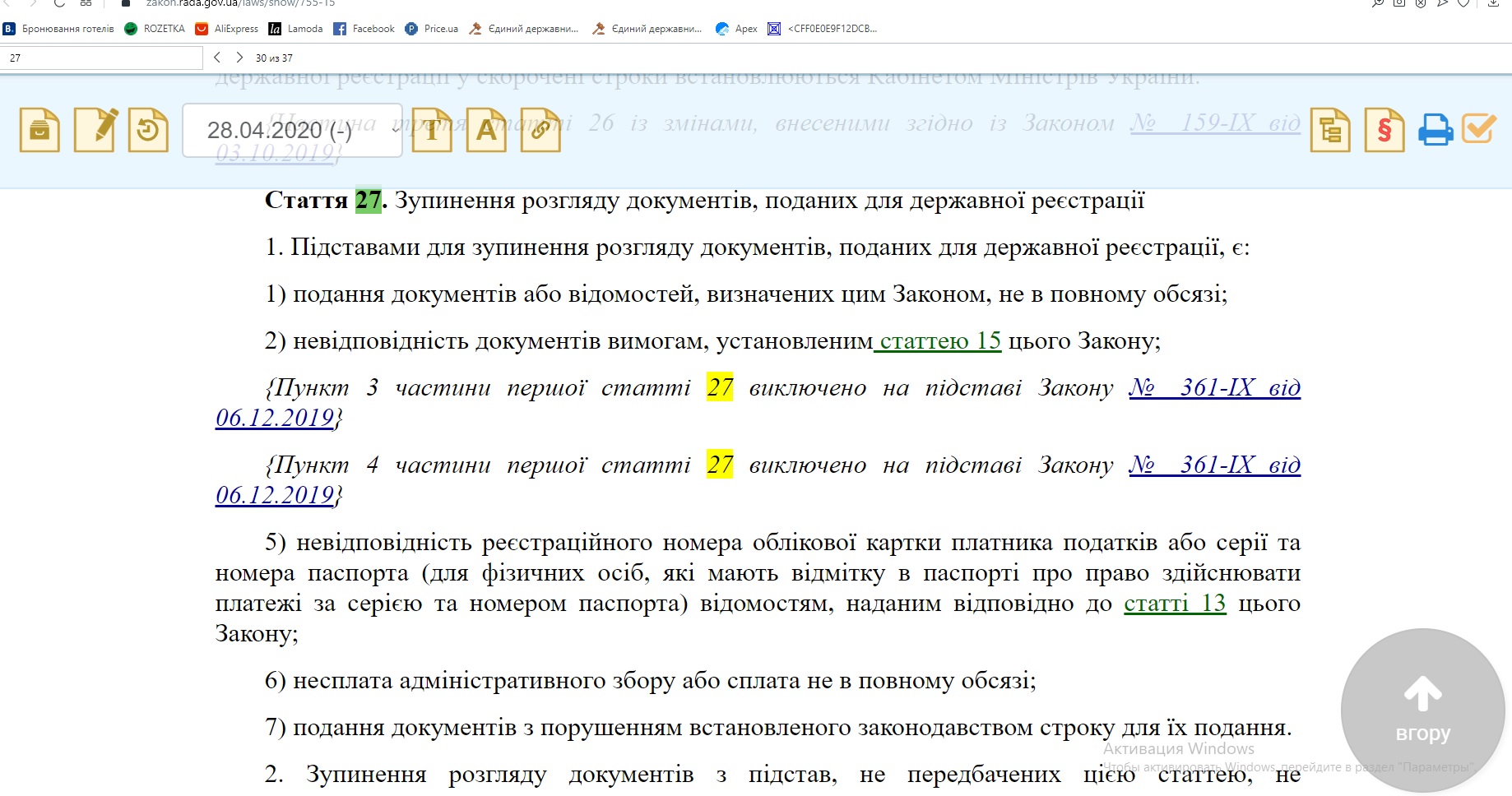Follow the link статтею 15

(x=938, y=340)
